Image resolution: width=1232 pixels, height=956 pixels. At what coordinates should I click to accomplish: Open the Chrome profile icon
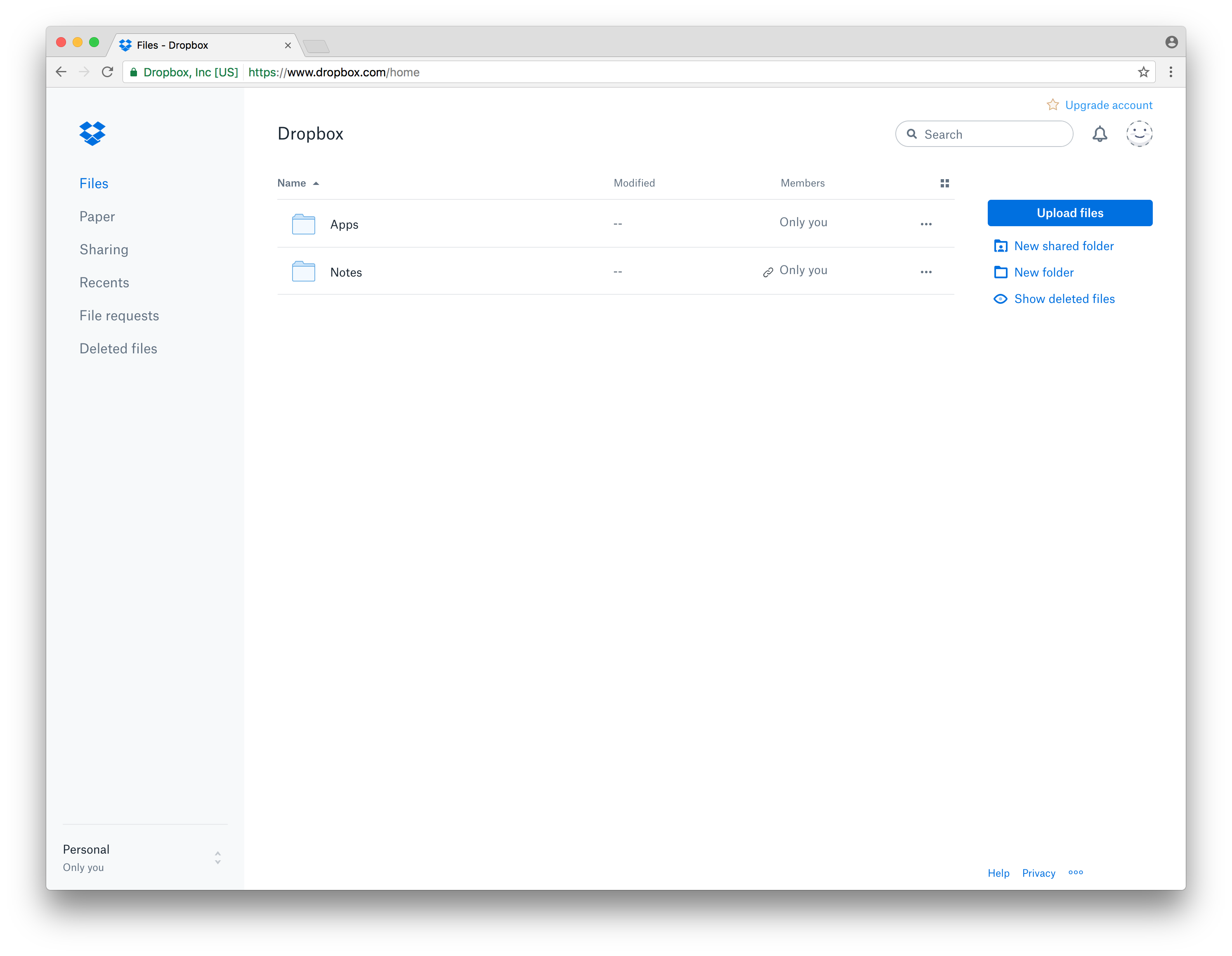pos(1171,43)
